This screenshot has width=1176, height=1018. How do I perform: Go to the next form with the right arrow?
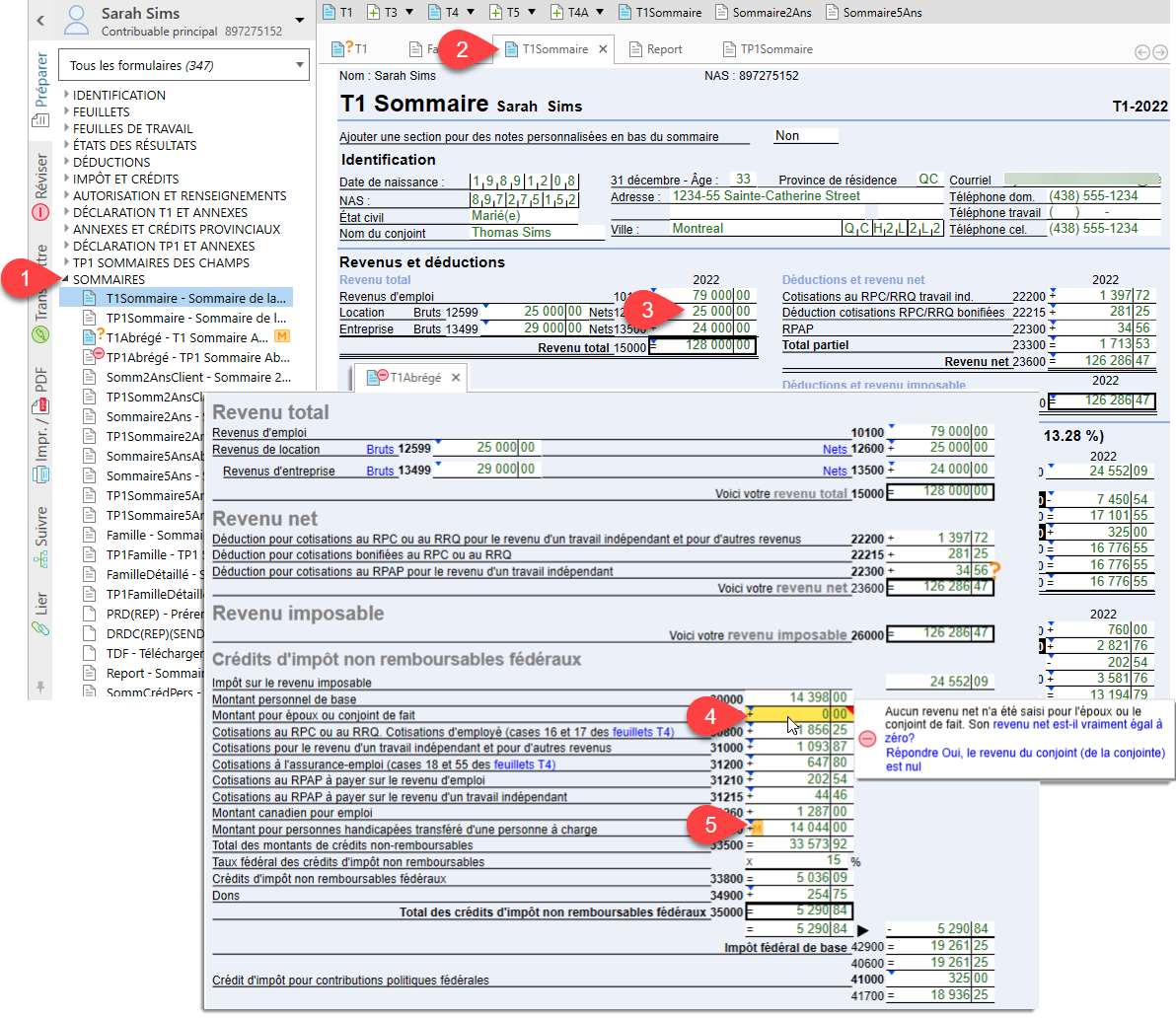[x=1159, y=51]
